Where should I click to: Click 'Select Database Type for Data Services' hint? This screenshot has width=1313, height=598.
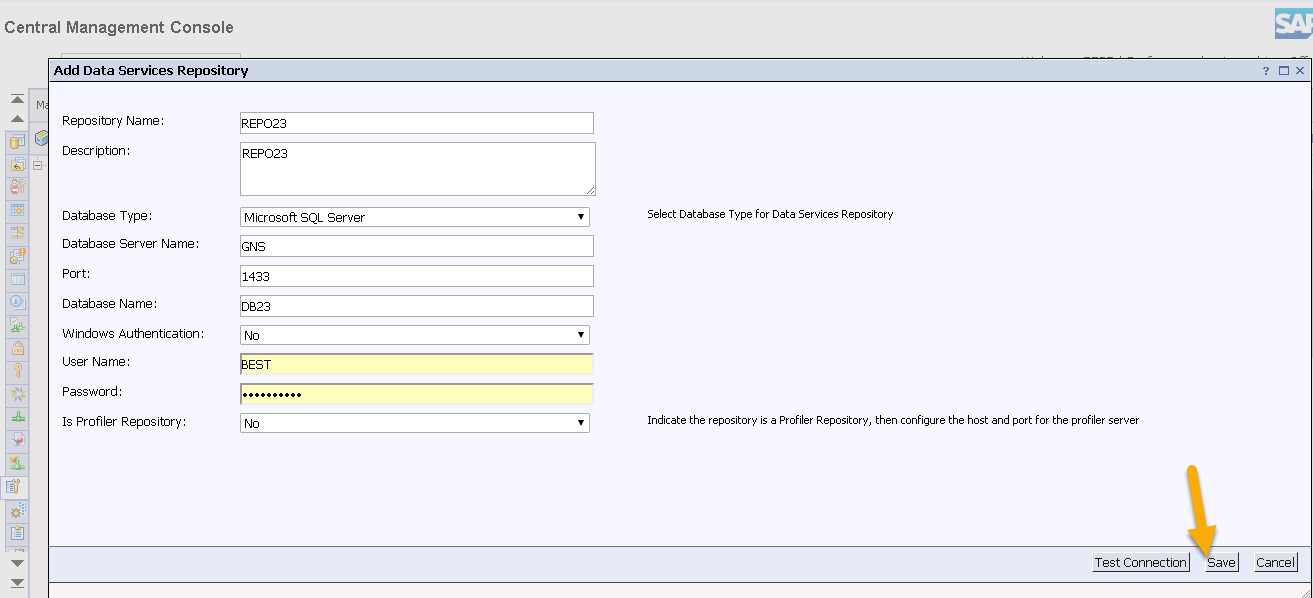coord(770,214)
